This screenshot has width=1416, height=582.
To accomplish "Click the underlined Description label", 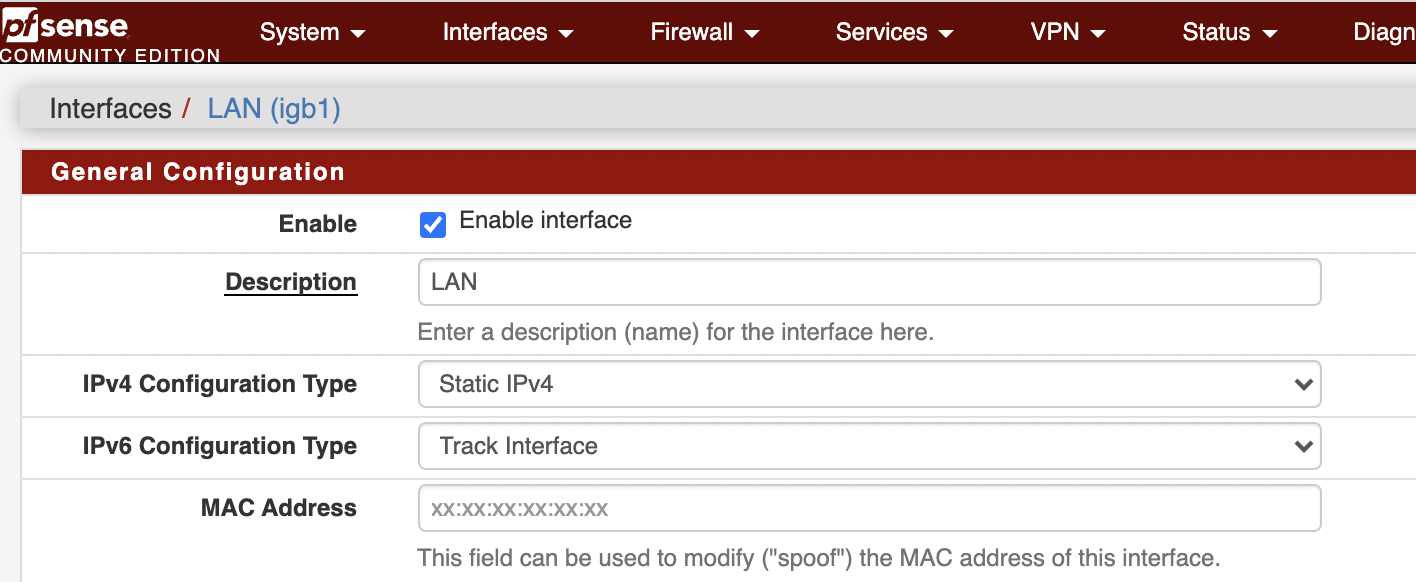I will tap(291, 282).
